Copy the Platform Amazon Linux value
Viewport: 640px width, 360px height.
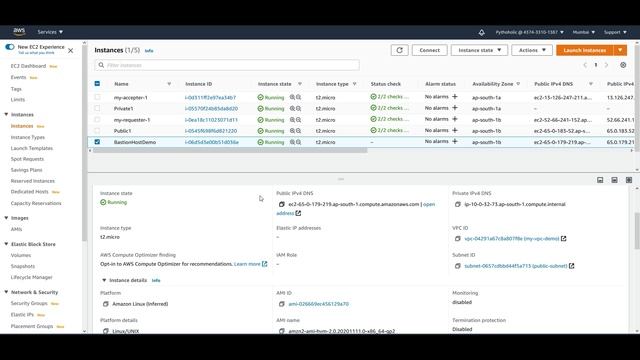point(106,304)
